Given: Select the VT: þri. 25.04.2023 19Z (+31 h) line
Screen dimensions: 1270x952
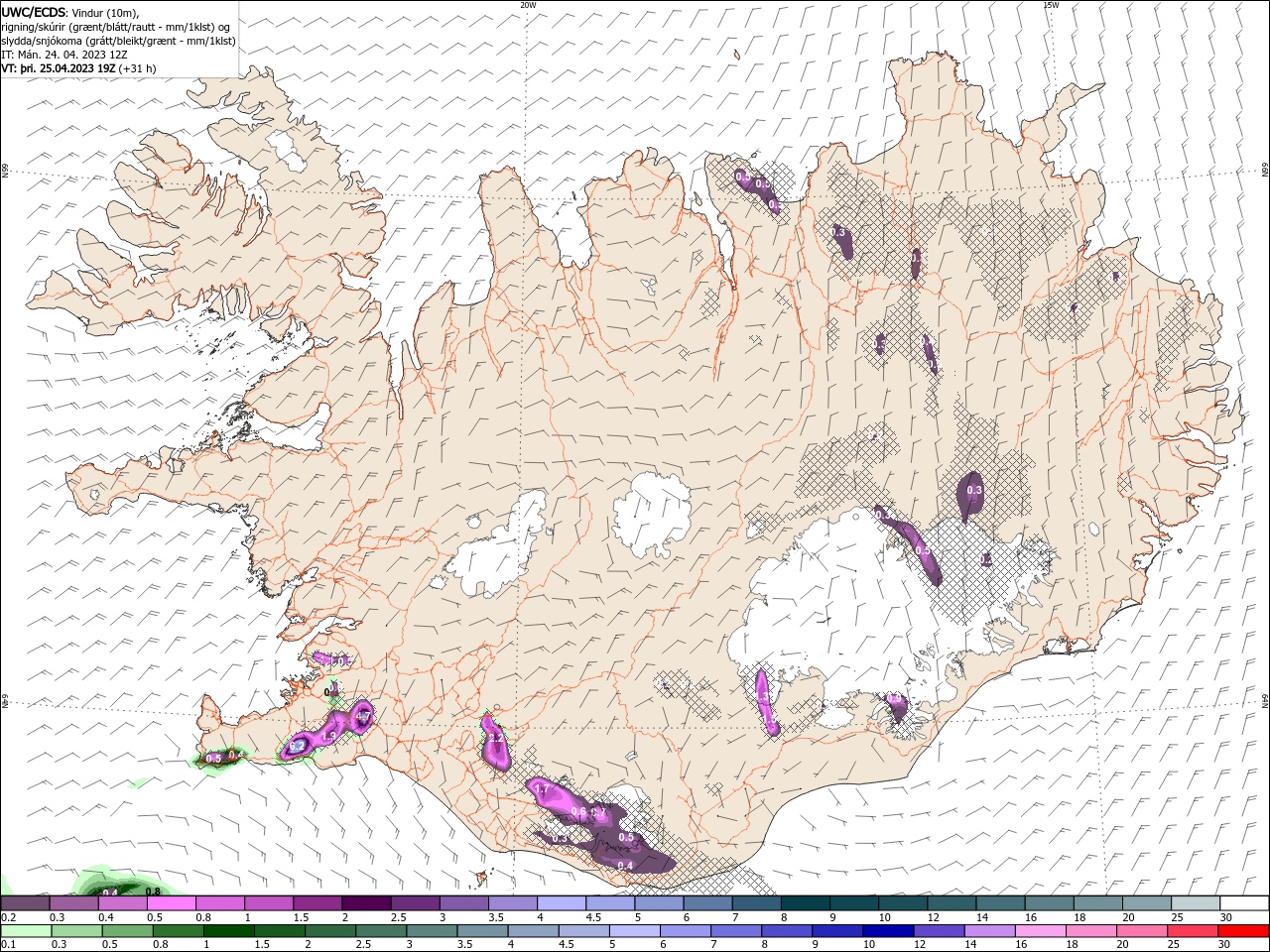Looking at the screenshot, I should tap(78, 68).
